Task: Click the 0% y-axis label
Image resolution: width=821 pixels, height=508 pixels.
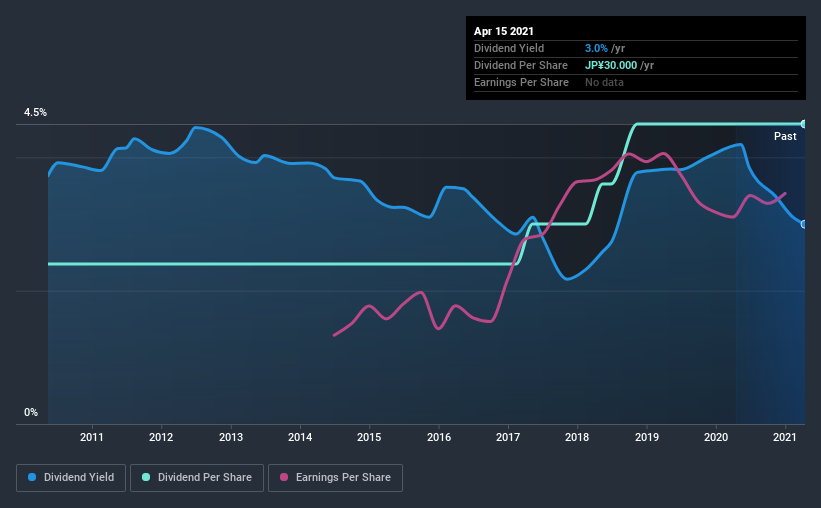Action: pos(31,413)
